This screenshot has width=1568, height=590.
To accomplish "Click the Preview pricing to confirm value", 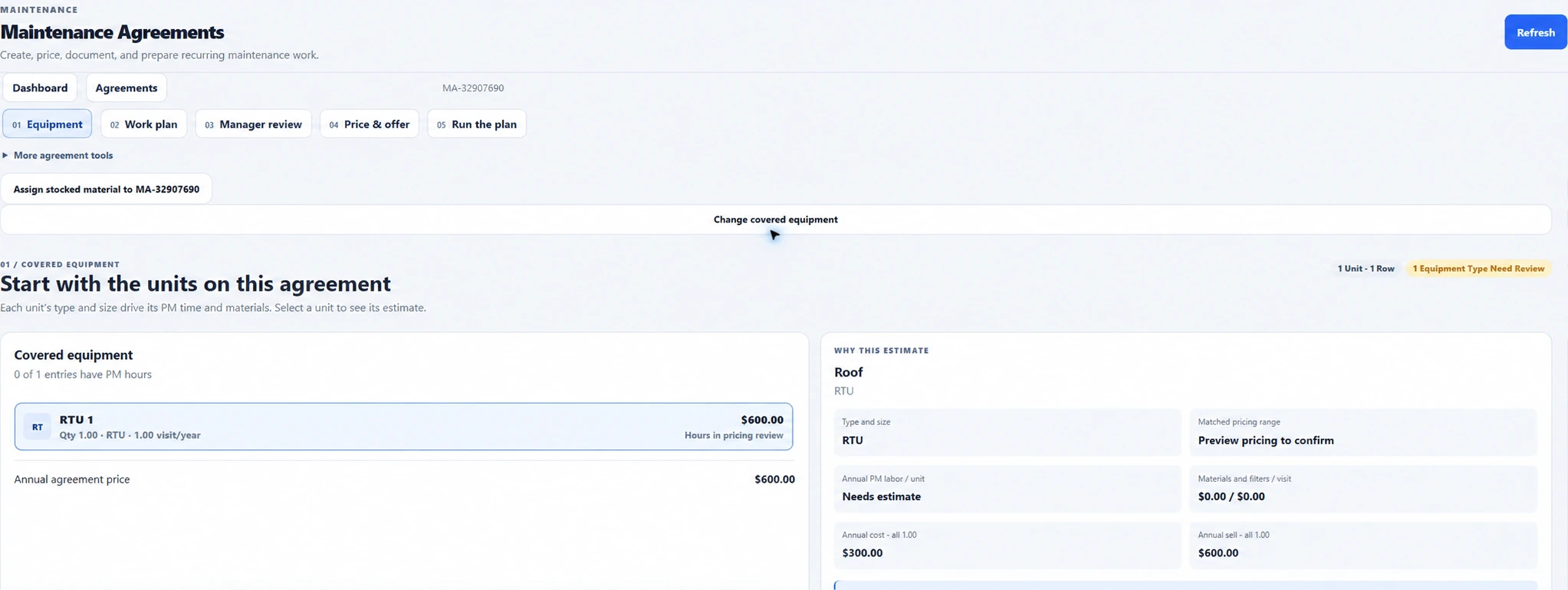I will click(x=1266, y=440).
